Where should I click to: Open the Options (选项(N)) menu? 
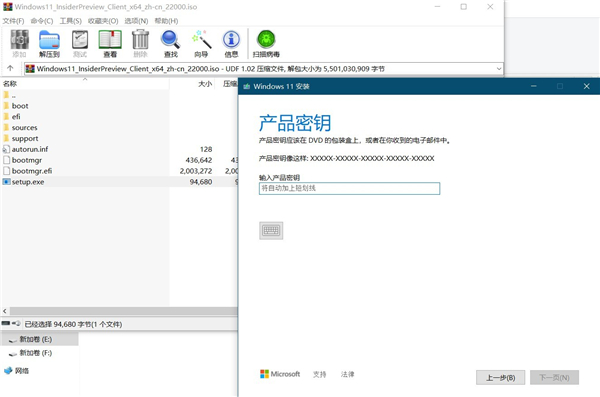click(136, 21)
